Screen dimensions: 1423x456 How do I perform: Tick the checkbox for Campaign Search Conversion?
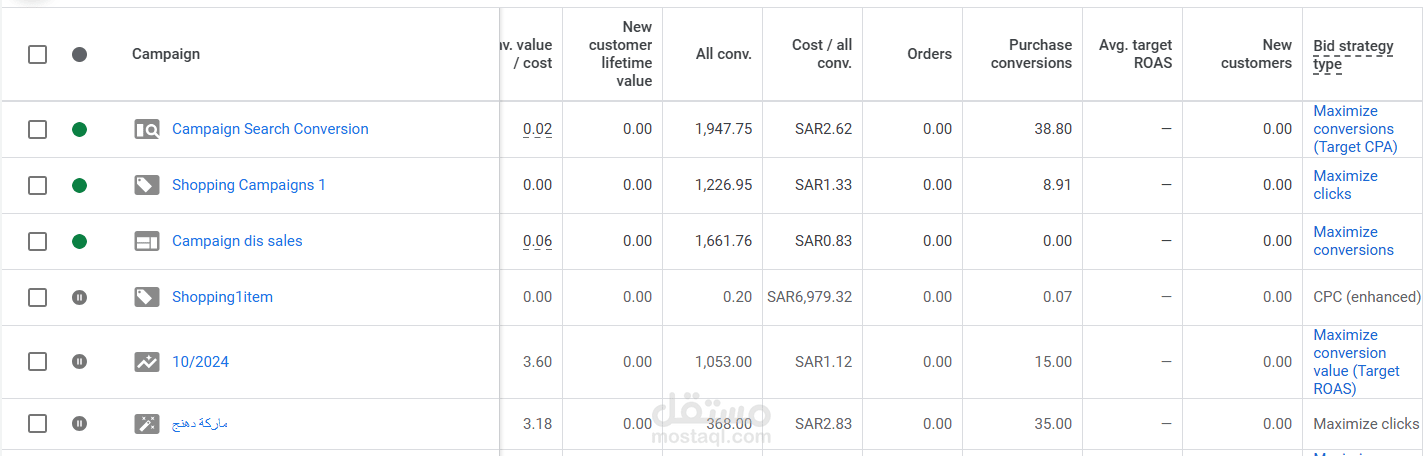point(37,129)
